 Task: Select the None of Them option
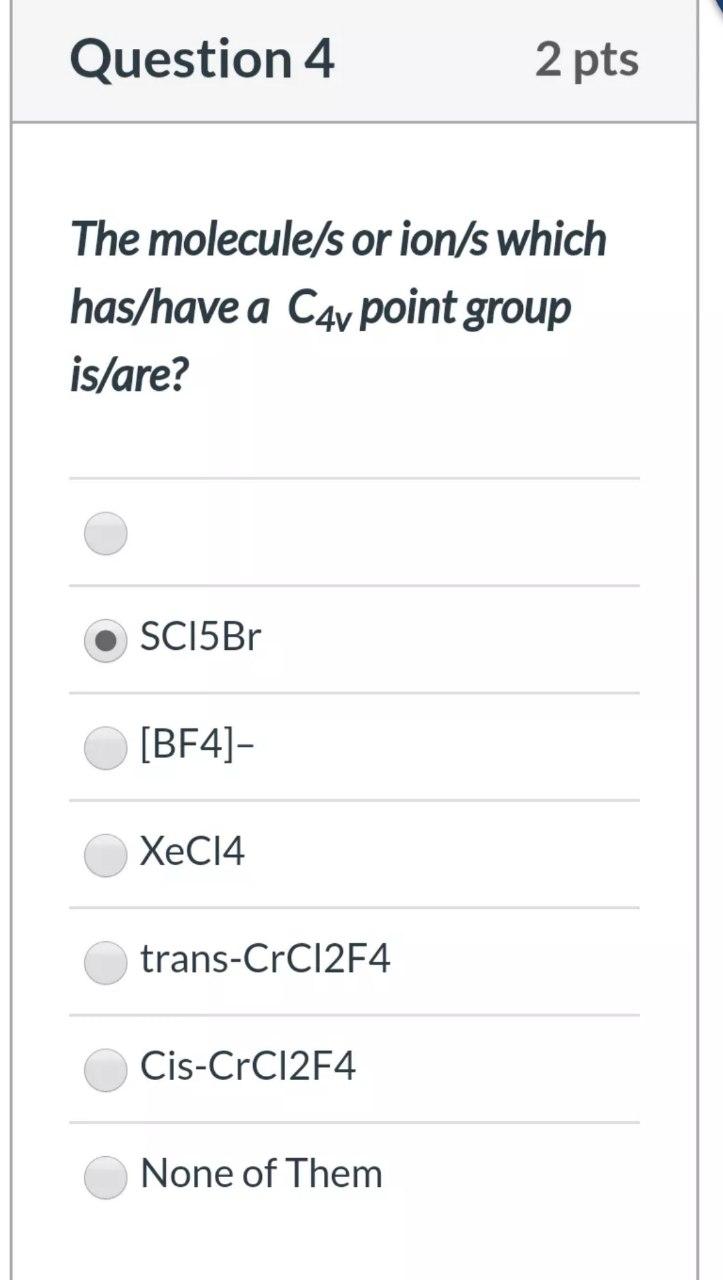[105, 1177]
